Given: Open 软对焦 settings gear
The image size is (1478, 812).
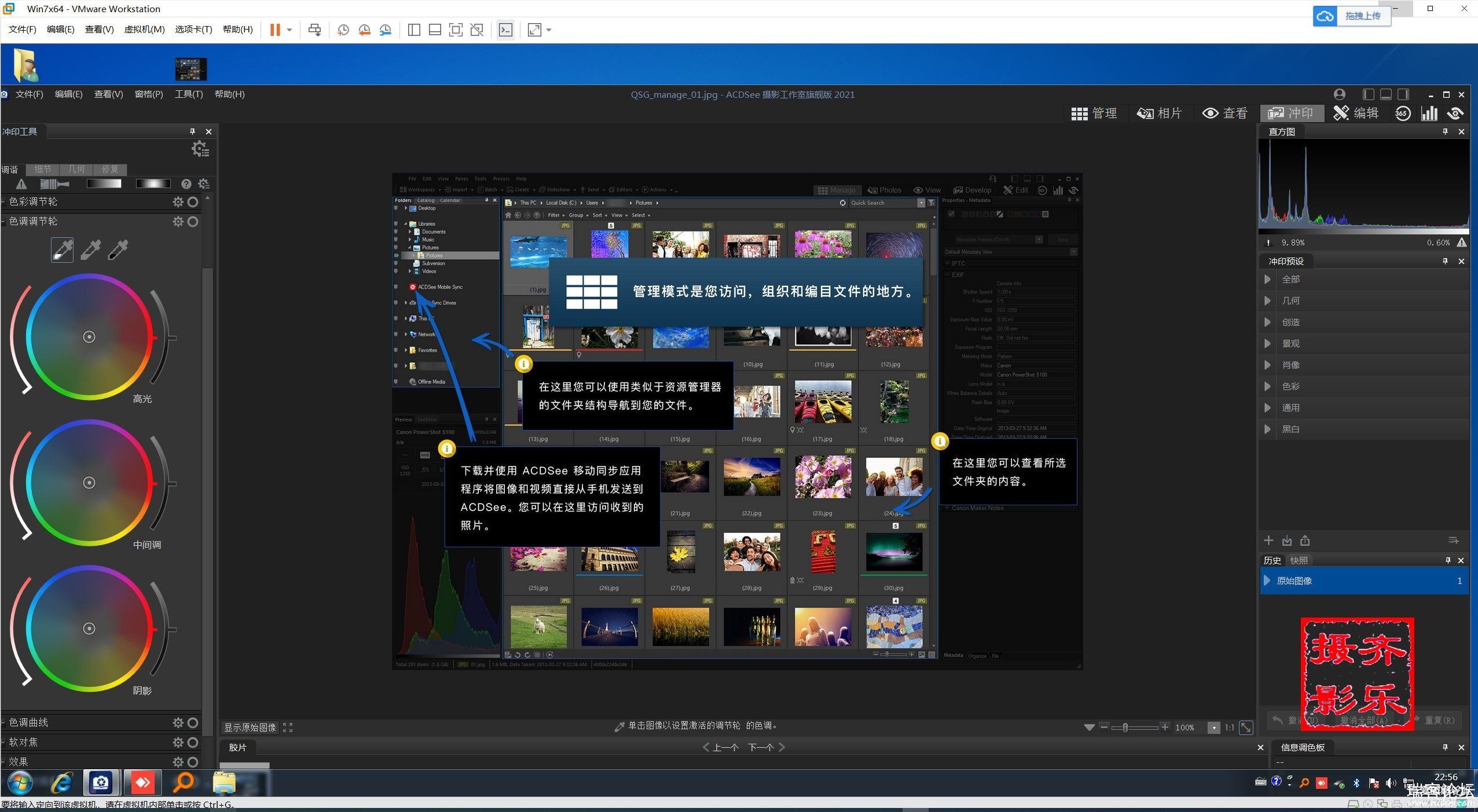Looking at the screenshot, I should (178, 743).
